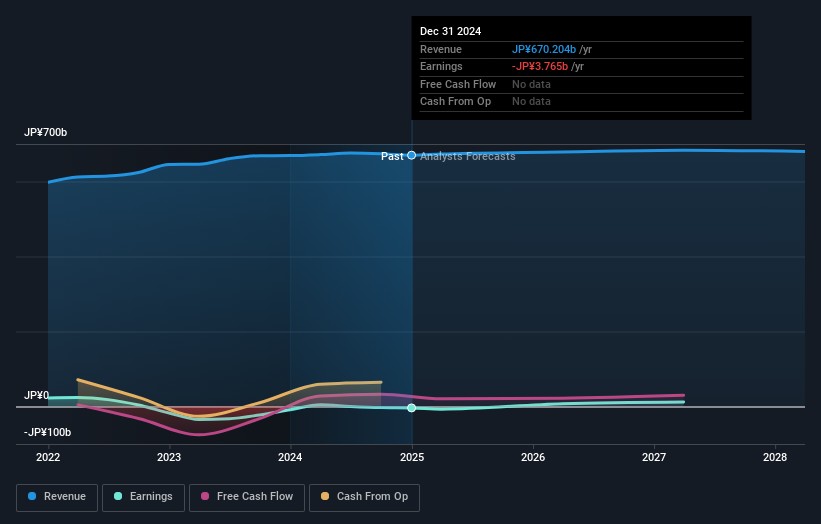Image resolution: width=821 pixels, height=524 pixels.
Task: Click the Revenue data point marker at 2025
Action: tap(411, 155)
